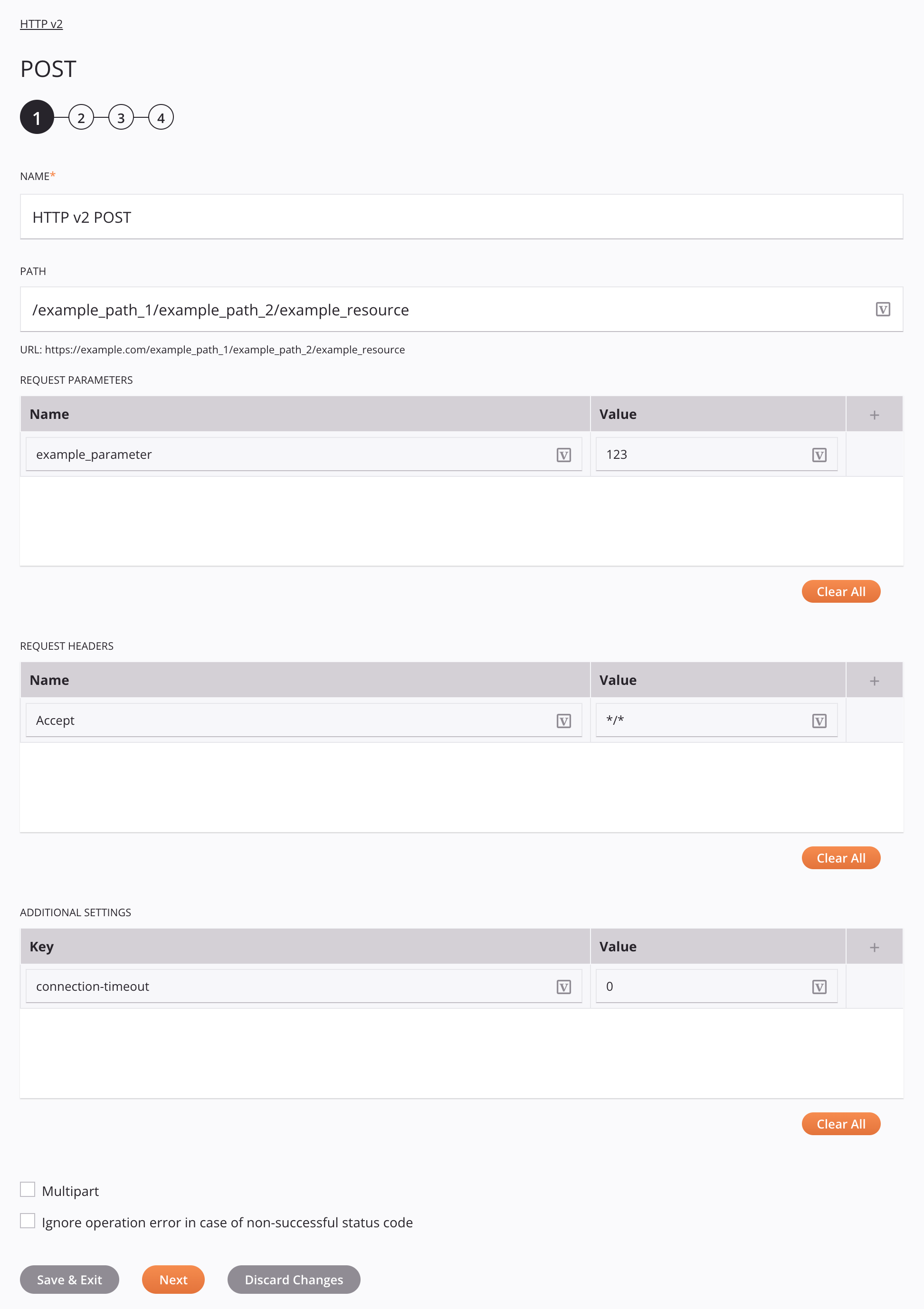Click Clear All under REQUEST HEADERS
The height and width of the screenshot is (1309, 924).
pos(841,858)
